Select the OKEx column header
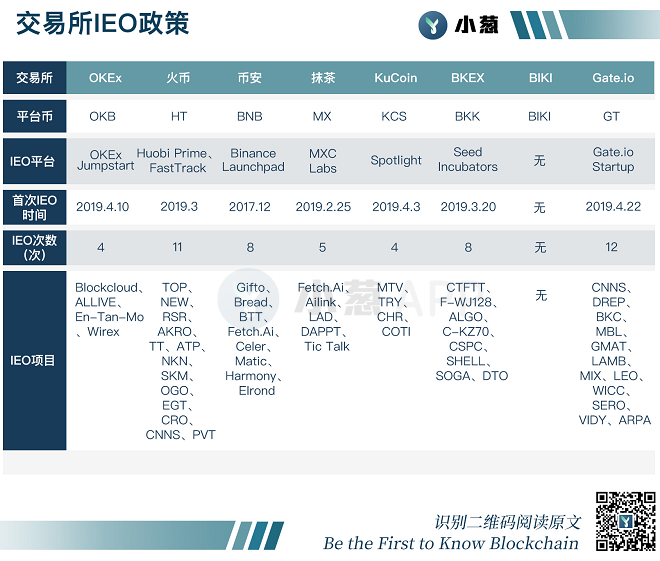The height and width of the screenshot is (561, 660). tap(105, 78)
